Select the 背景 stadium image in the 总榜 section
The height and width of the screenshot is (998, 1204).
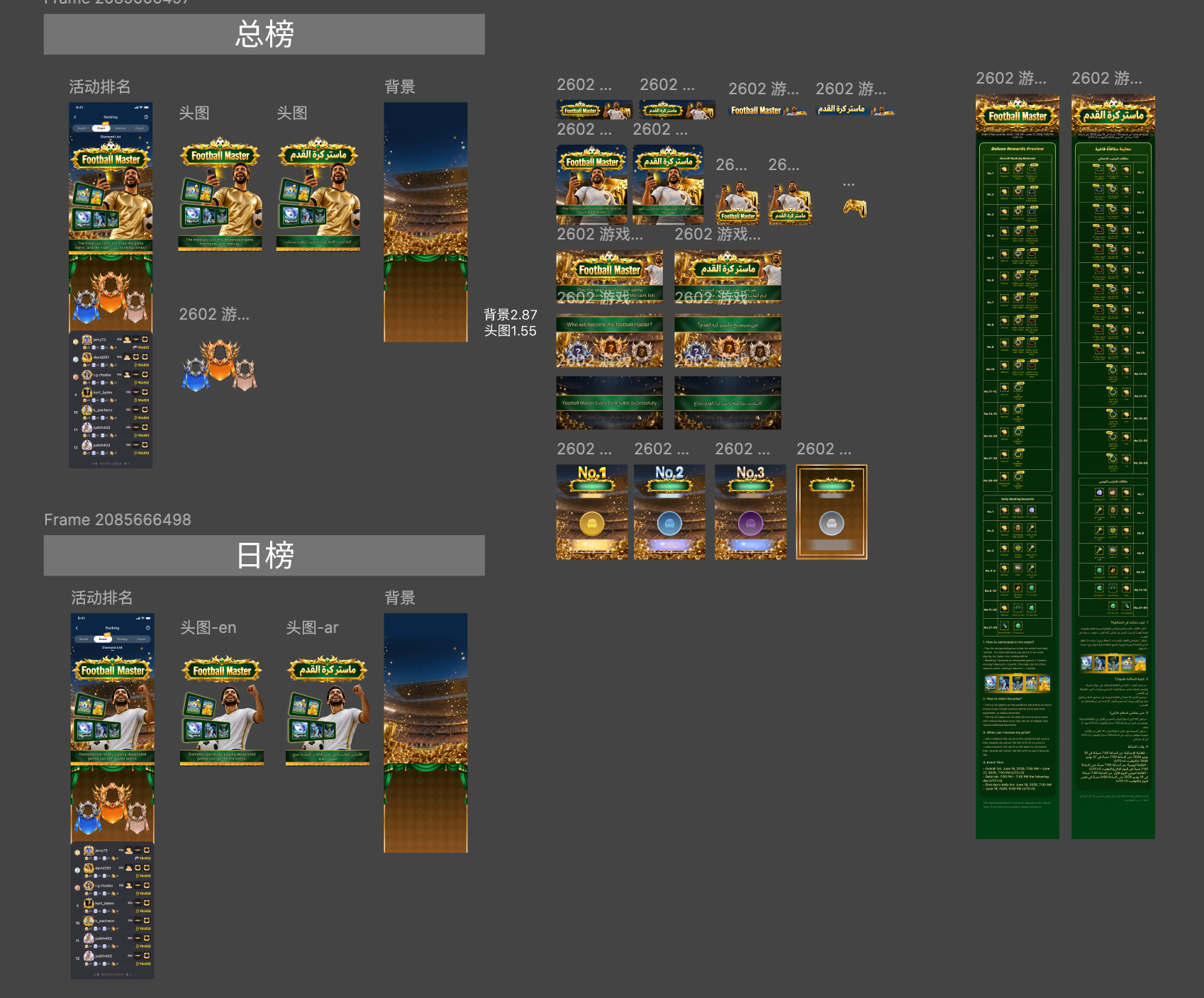point(426,222)
